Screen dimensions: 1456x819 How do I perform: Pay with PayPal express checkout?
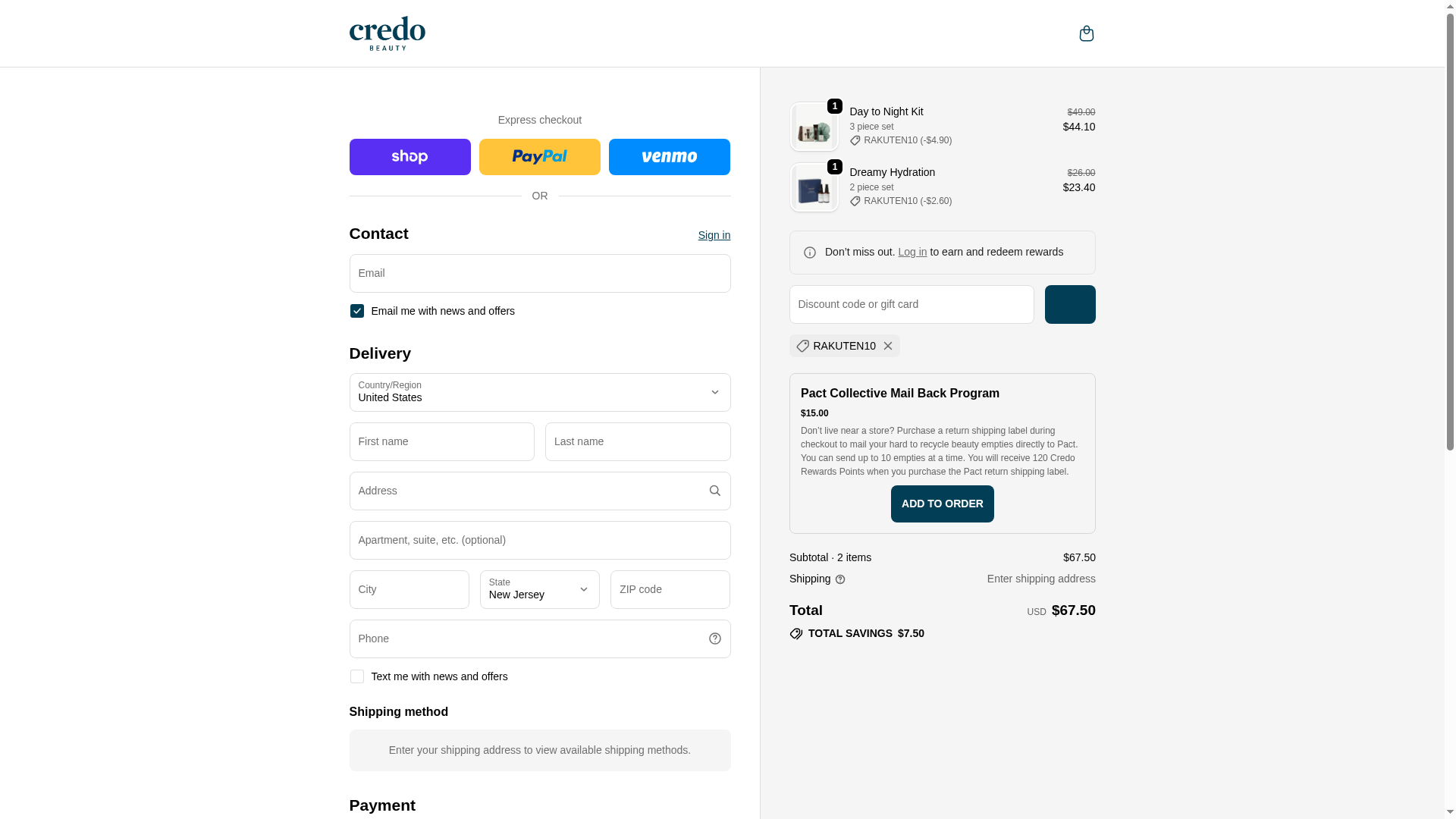[539, 157]
